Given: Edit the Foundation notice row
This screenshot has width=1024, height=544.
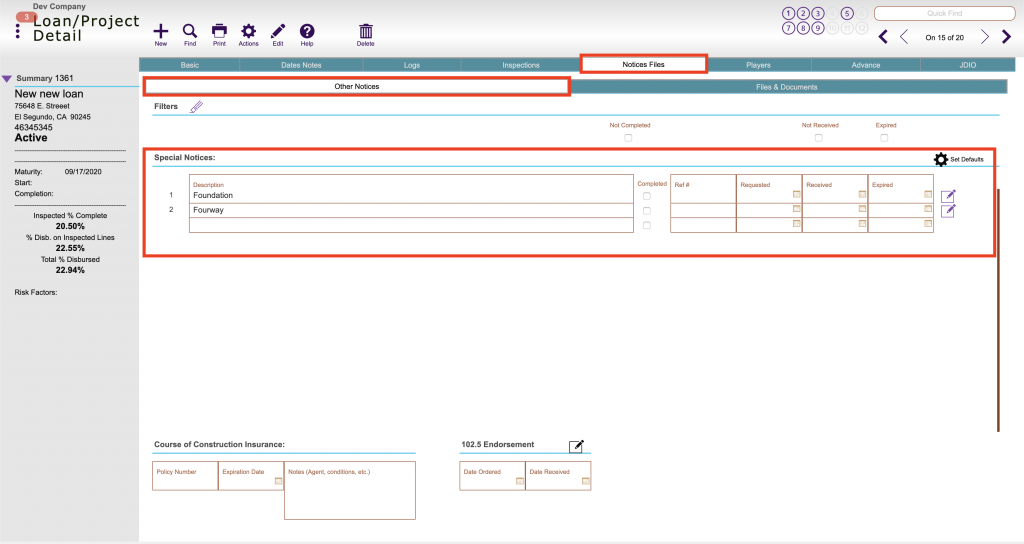Looking at the screenshot, I should click(x=948, y=195).
